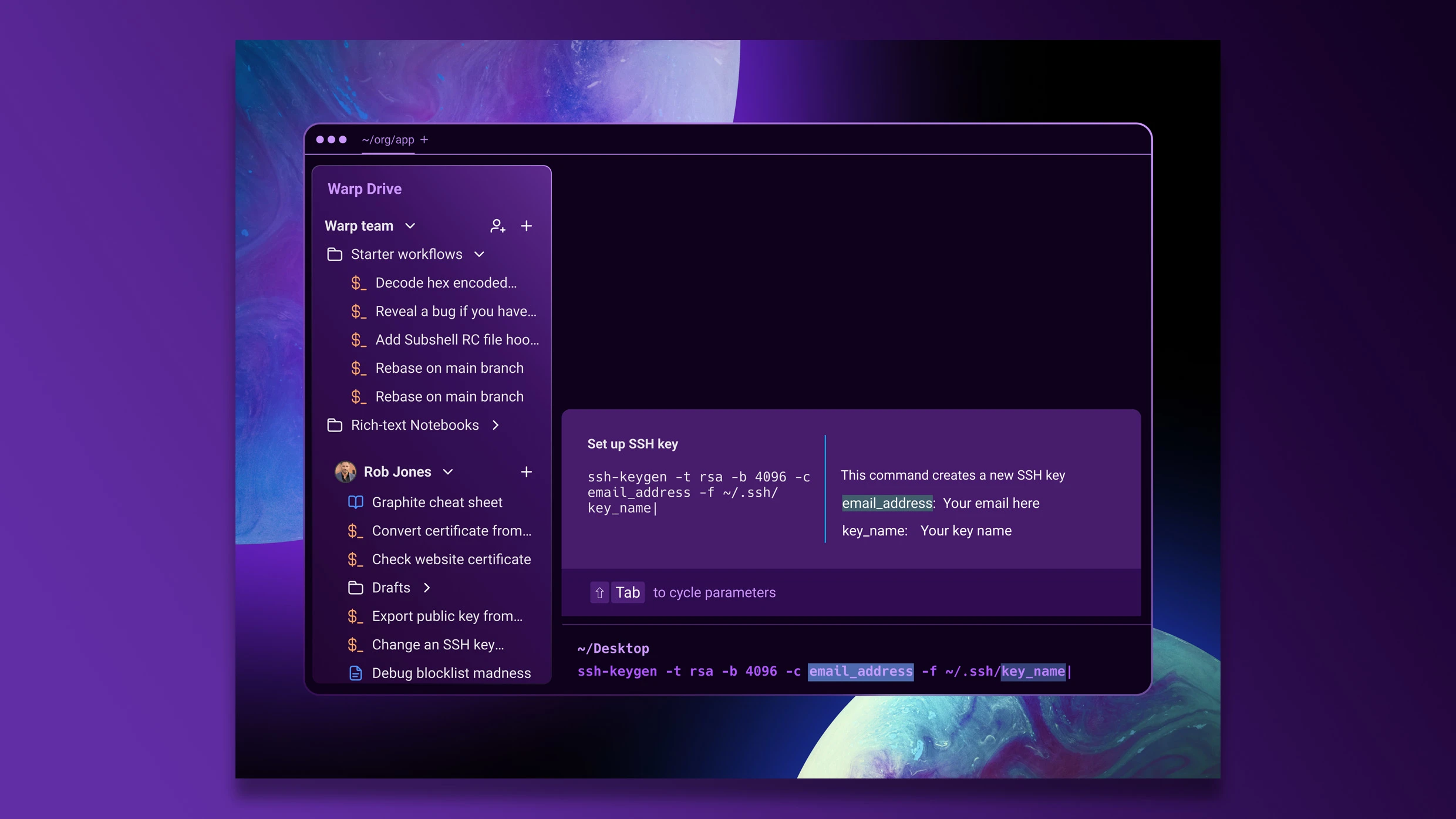Select the Decode hex encoded workflow icon

360,282
